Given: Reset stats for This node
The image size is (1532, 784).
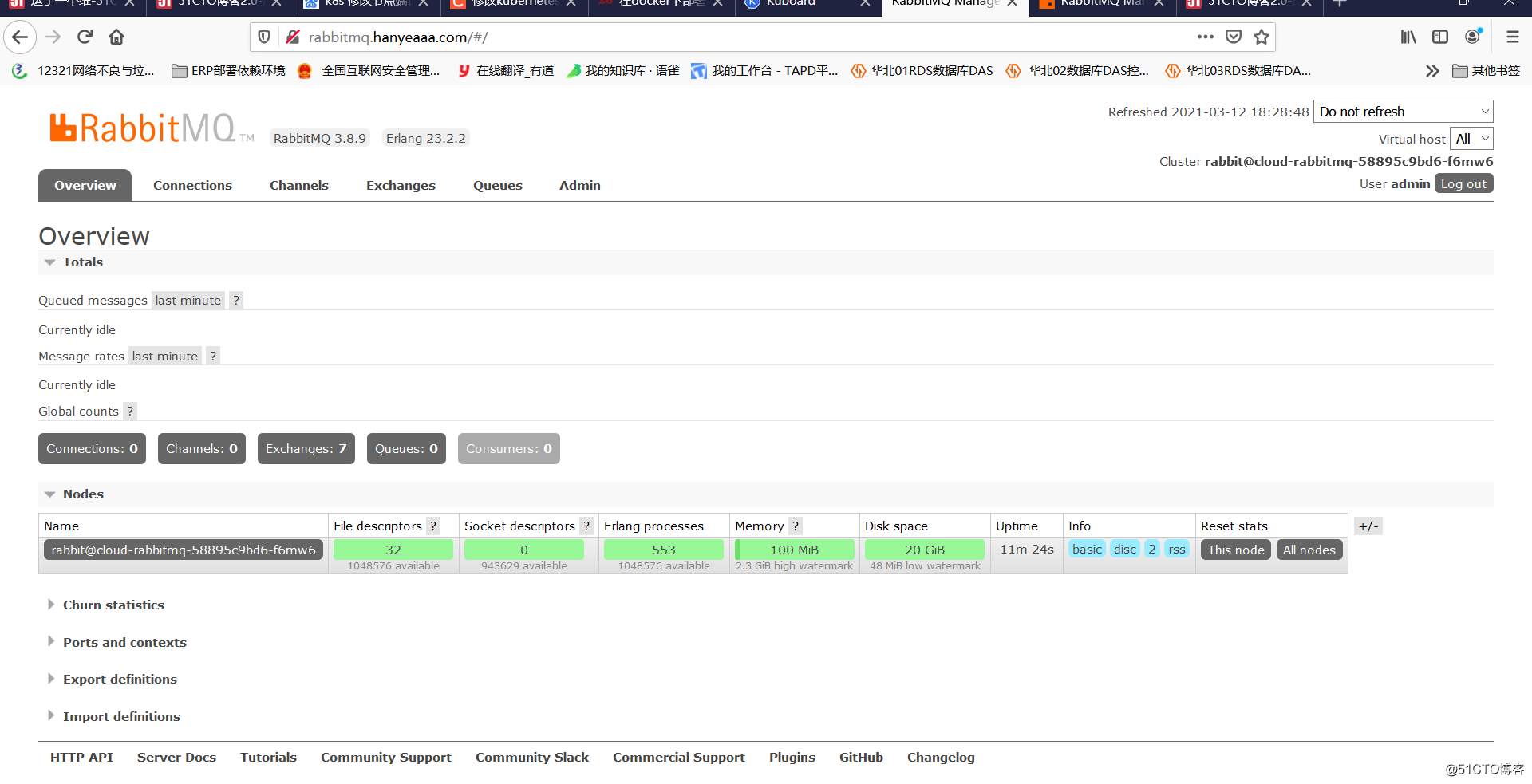Looking at the screenshot, I should [x=1236, y=550].
